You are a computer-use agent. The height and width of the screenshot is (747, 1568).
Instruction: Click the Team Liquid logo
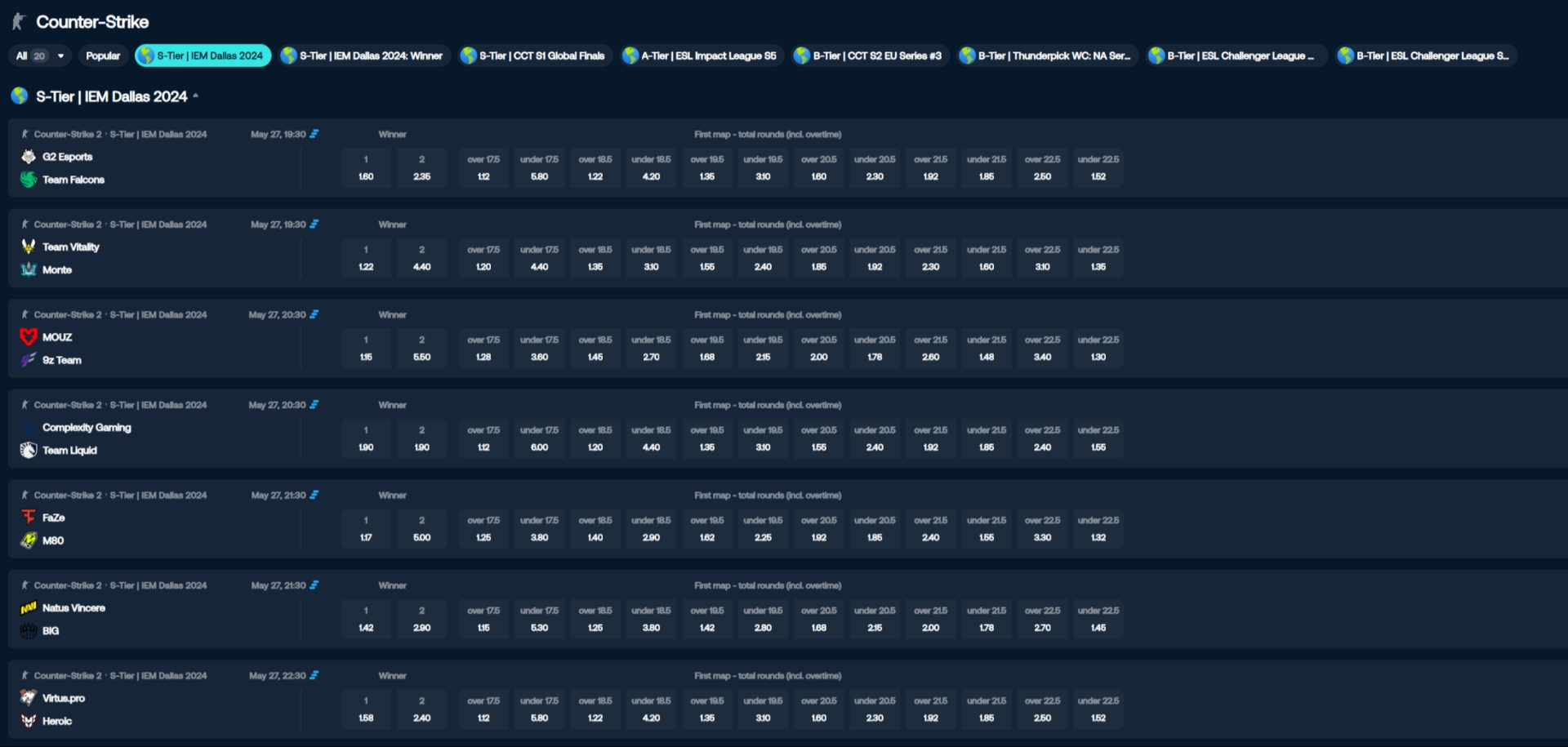29,450
